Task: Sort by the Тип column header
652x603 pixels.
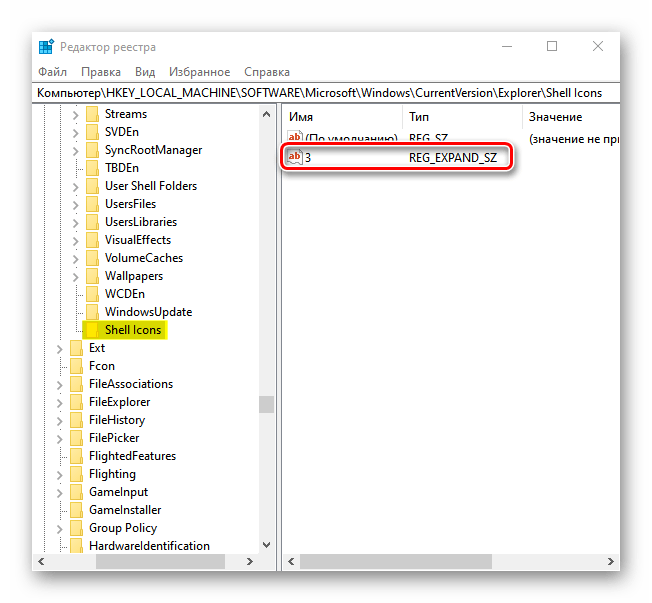Action: tap(462, 117)
